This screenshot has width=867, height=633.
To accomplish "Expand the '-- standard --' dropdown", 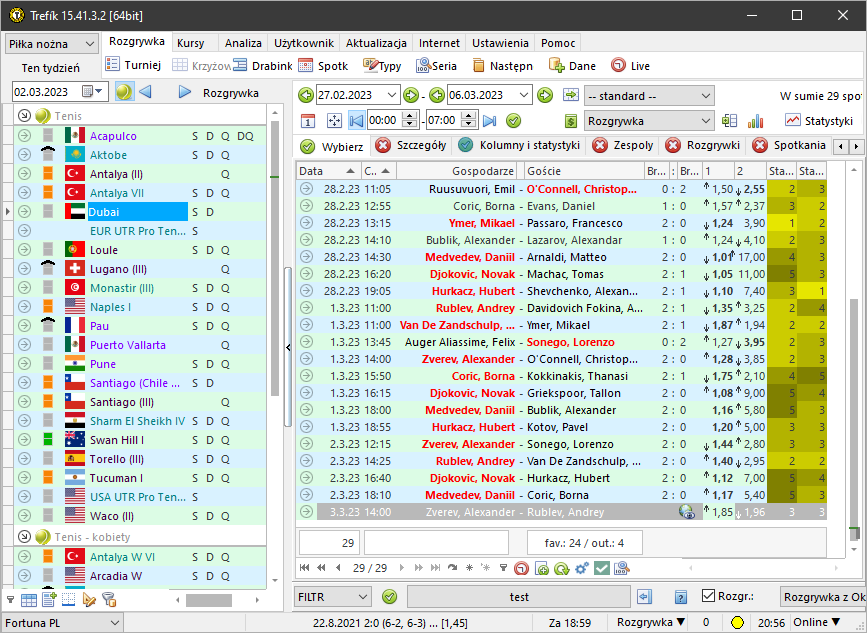I will (x=649, y=95).
